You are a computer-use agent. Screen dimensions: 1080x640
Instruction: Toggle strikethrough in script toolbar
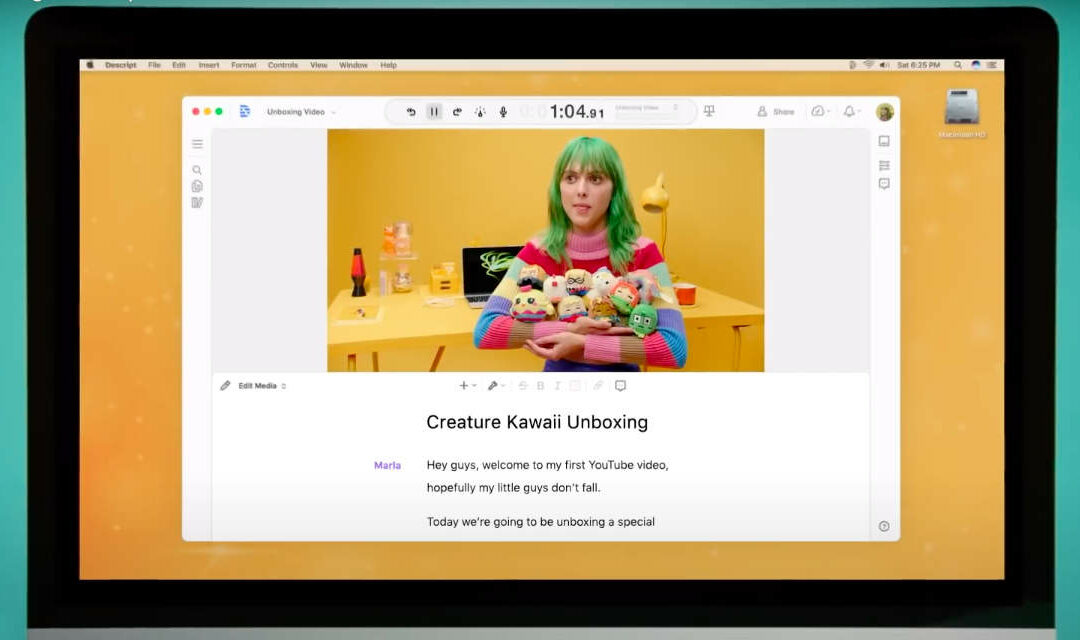[523, 386]
